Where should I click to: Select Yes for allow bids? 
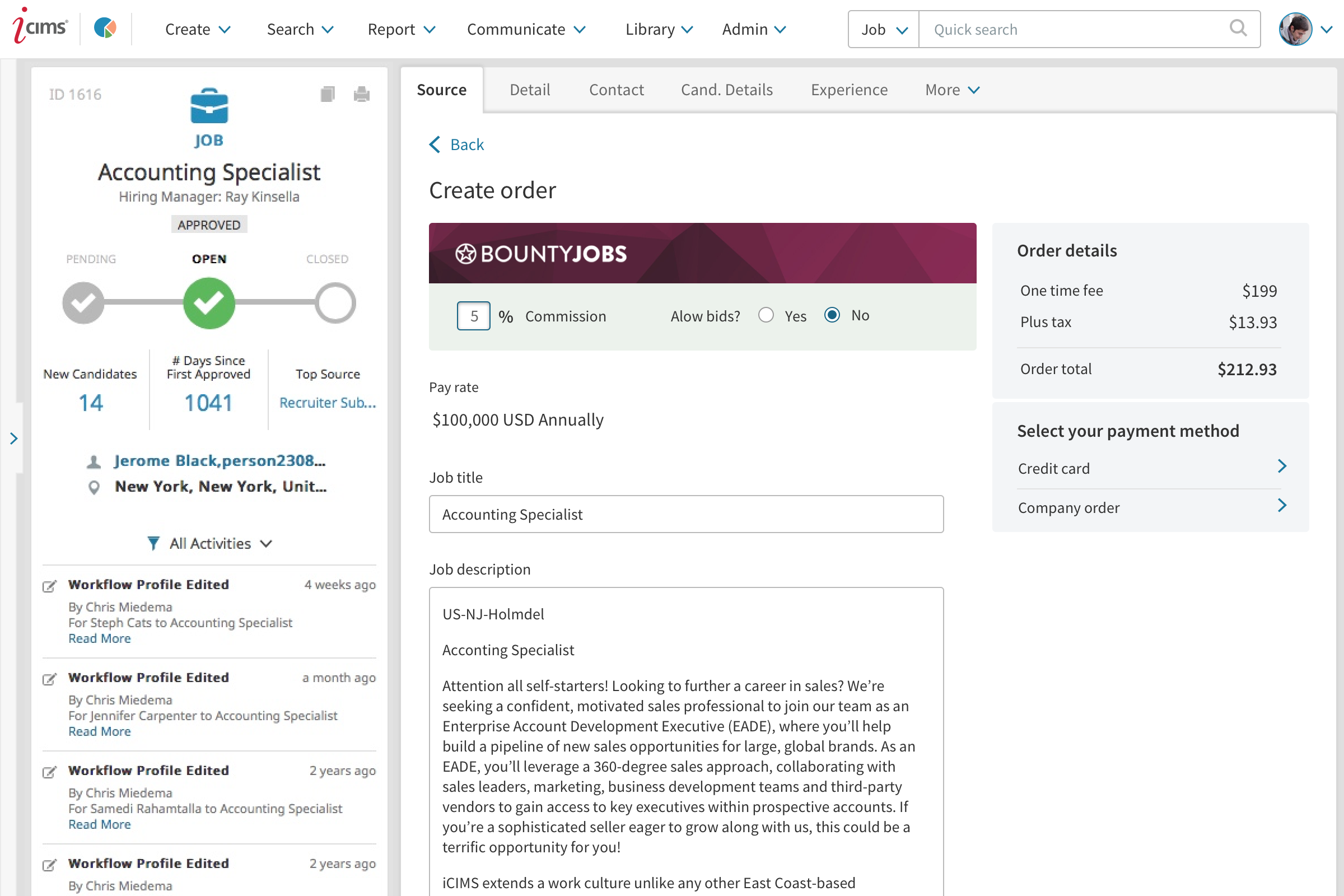coord(766,315)
